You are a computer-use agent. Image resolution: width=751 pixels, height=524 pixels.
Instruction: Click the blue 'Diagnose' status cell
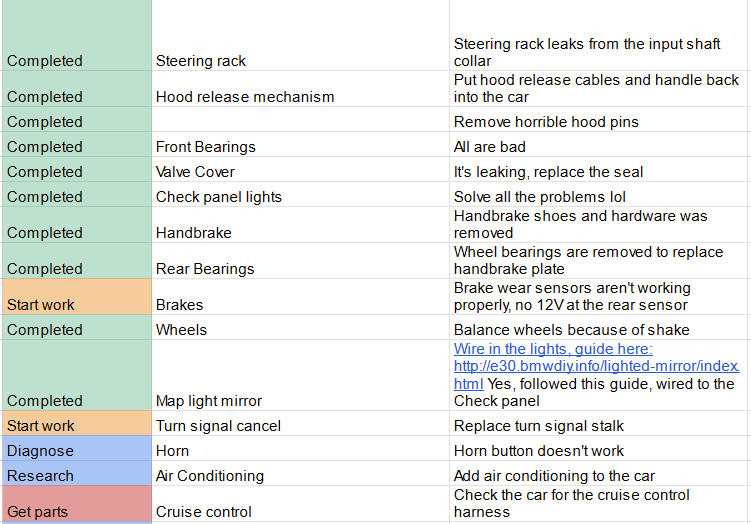click(40, 451)
